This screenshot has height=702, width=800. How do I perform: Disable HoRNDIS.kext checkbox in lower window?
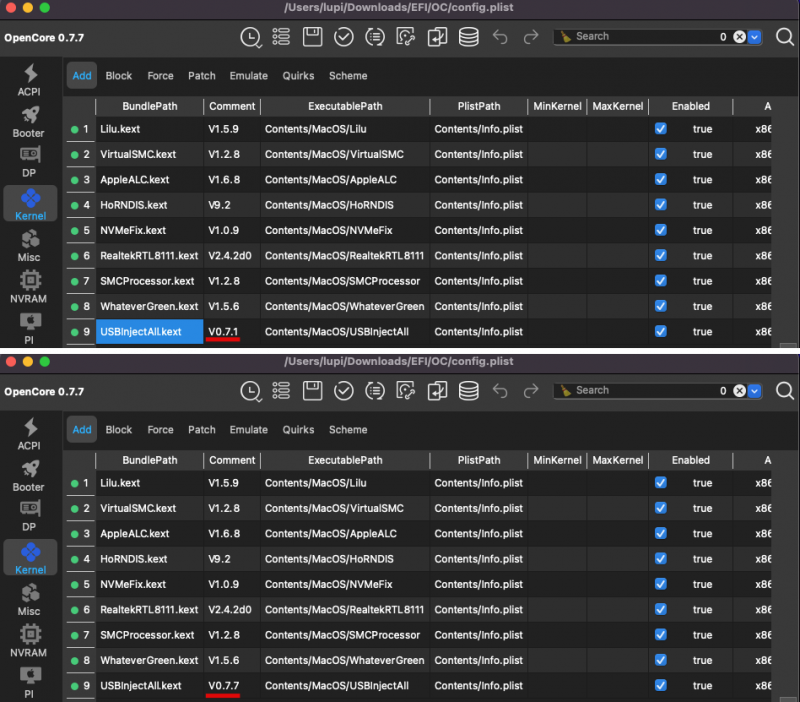[660, 559]
